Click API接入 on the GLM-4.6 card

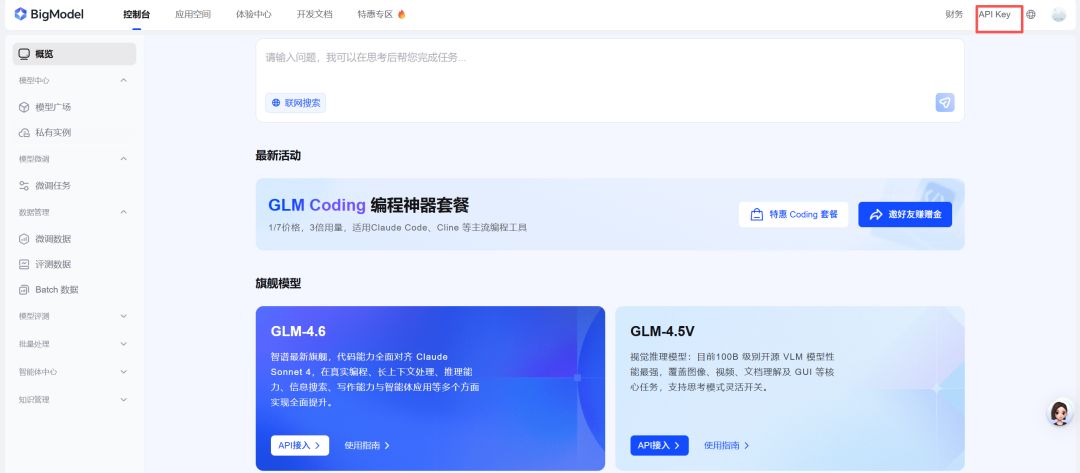300,445
